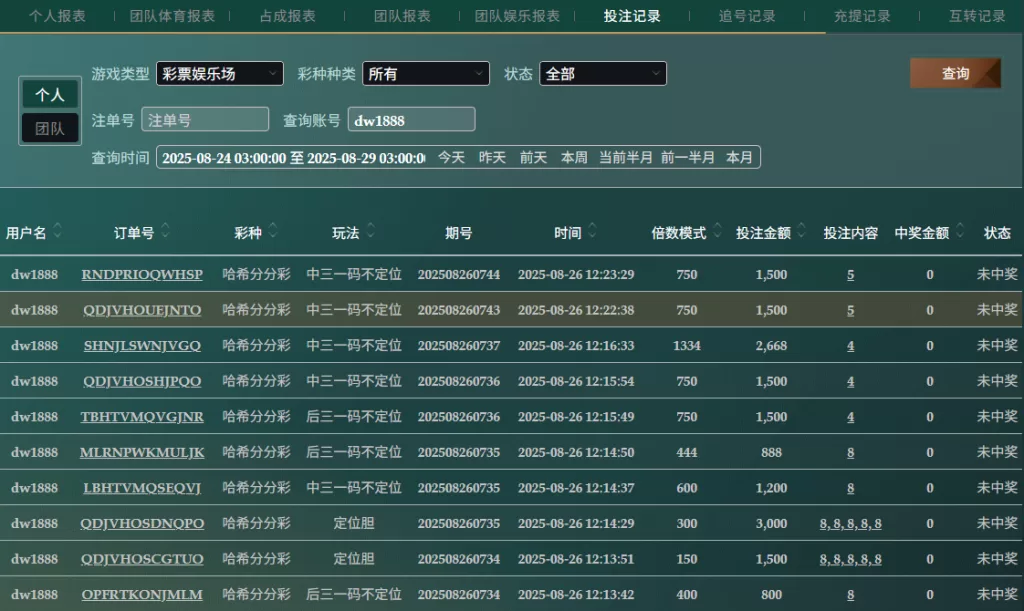Click time 2025-08-26 12:13:42
Viewport: 1024px width, 611px height.
576,595
